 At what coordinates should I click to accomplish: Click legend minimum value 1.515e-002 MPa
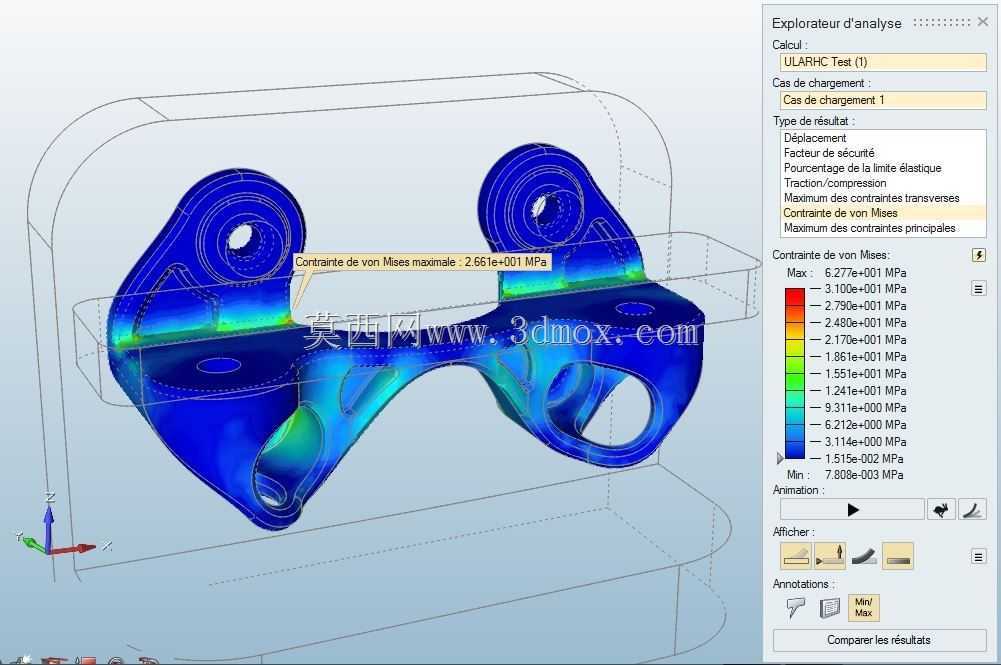tap(864, 459)
